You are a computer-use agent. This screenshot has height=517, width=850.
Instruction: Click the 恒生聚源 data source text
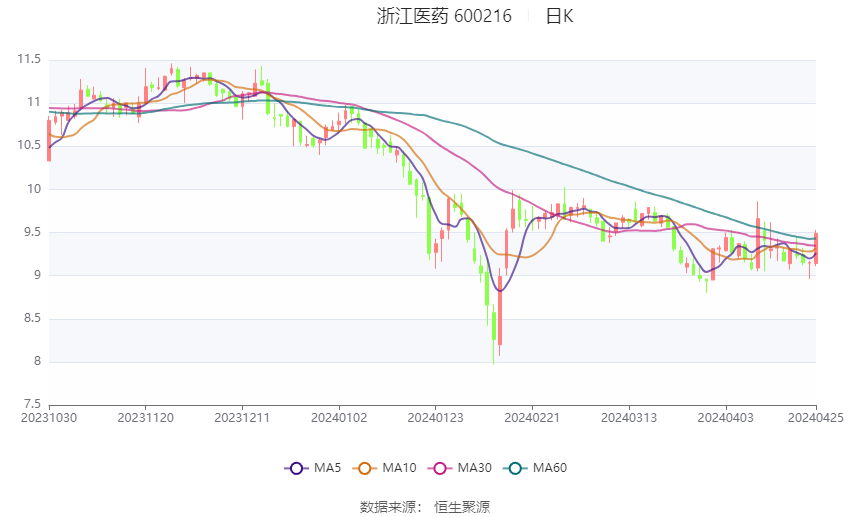pos(462,507)
